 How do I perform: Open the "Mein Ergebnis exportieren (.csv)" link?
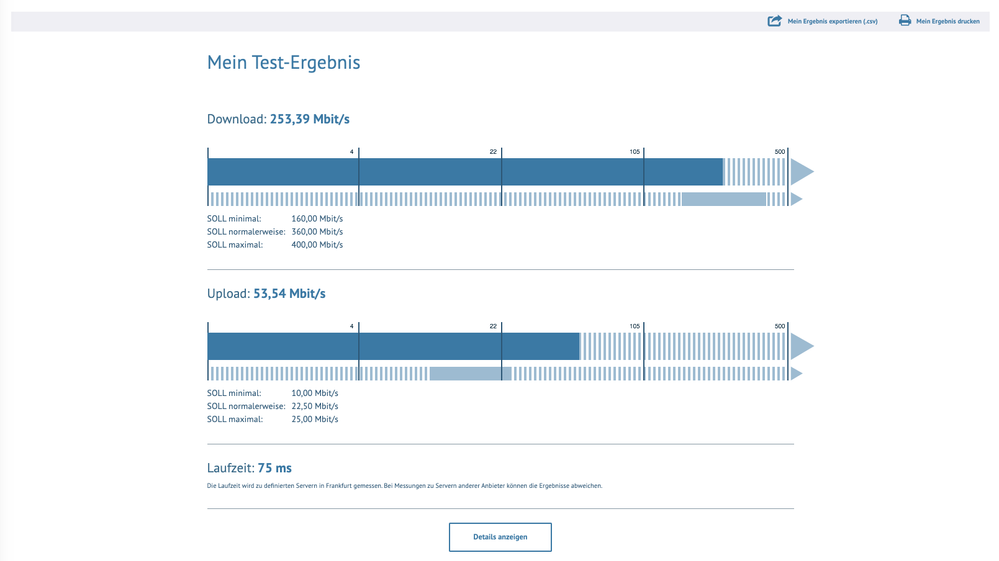coord(832,21)
